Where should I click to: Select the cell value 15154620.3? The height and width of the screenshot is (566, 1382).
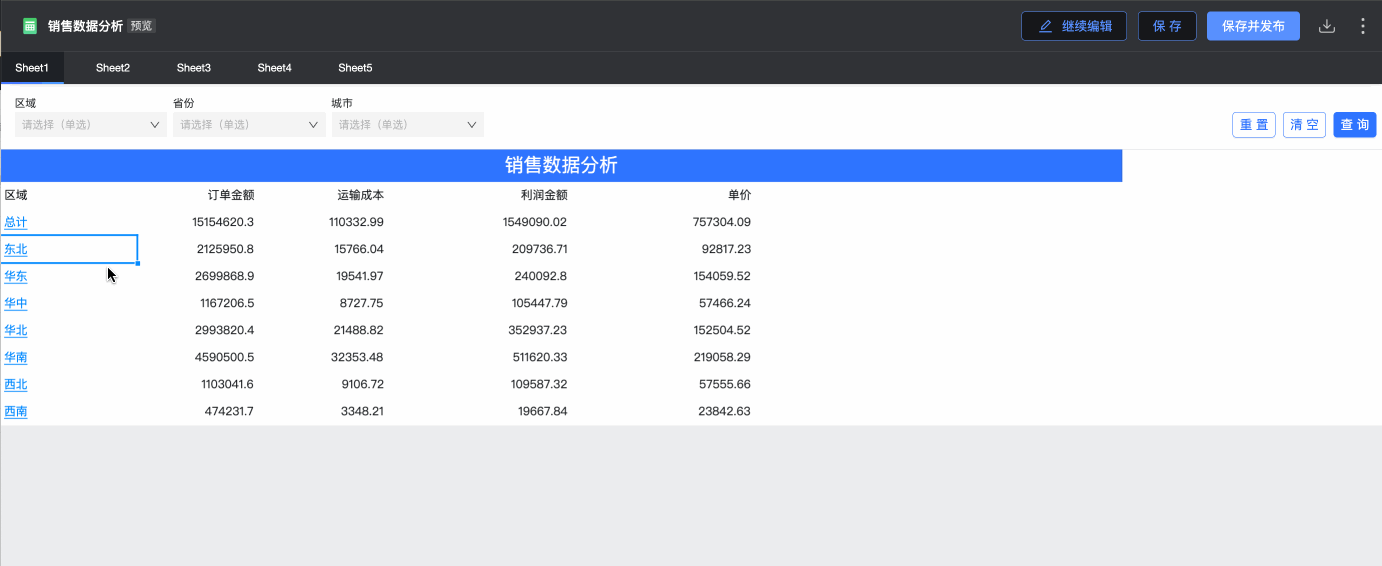[x=223, y=222]
